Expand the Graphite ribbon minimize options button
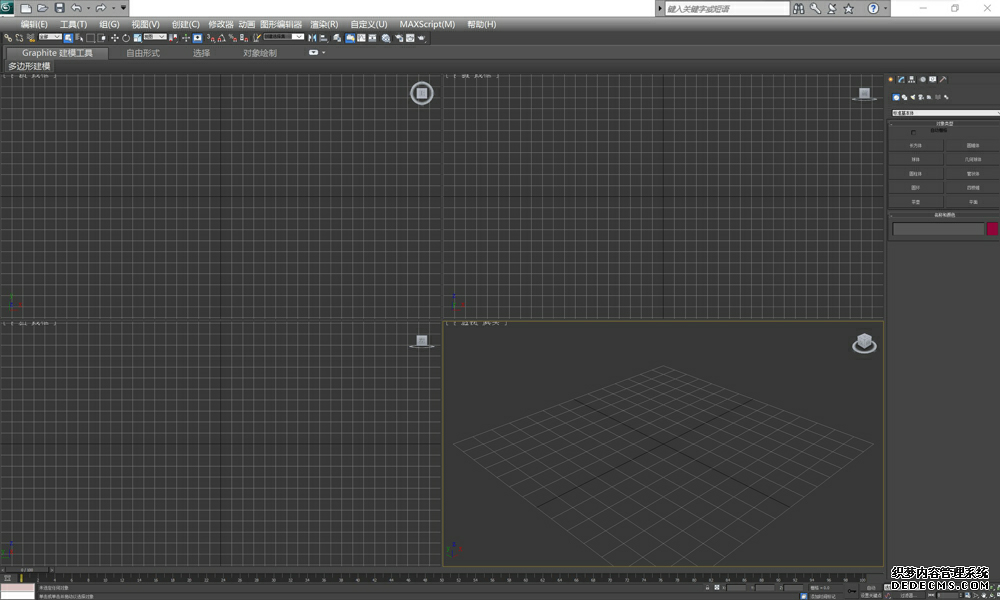This screenshot has height=600, width=1000. tap(314, 52)
